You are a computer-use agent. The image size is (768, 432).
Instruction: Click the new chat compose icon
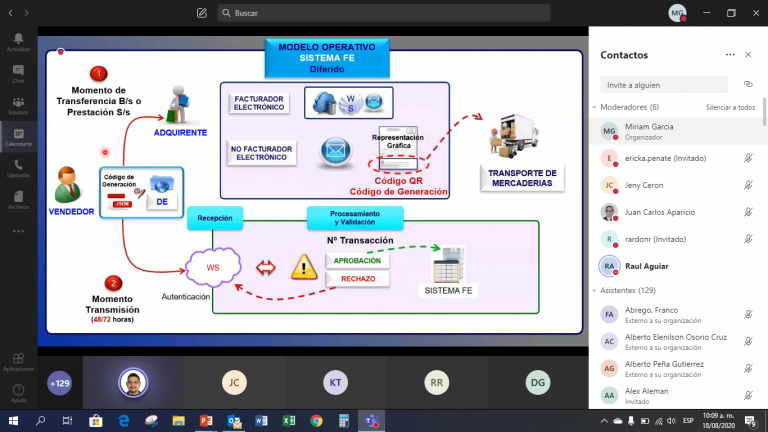pos(202,13)
